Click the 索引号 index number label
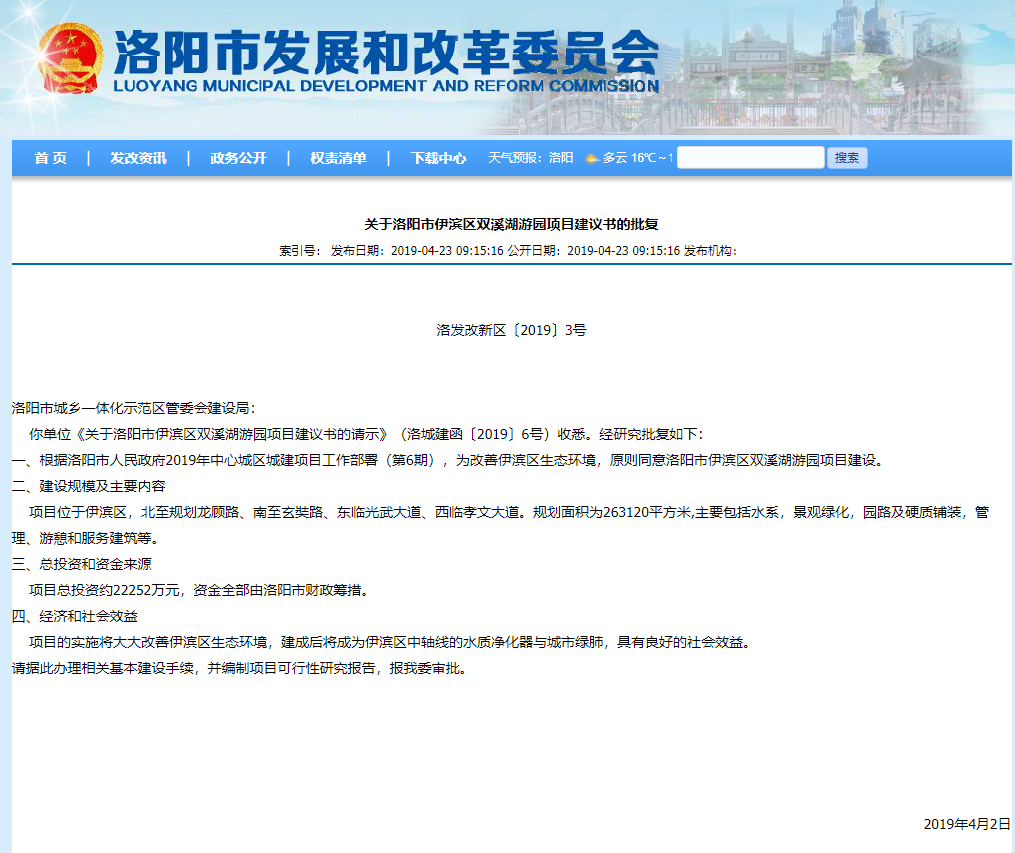1015x853 pixels. [299, 251]
